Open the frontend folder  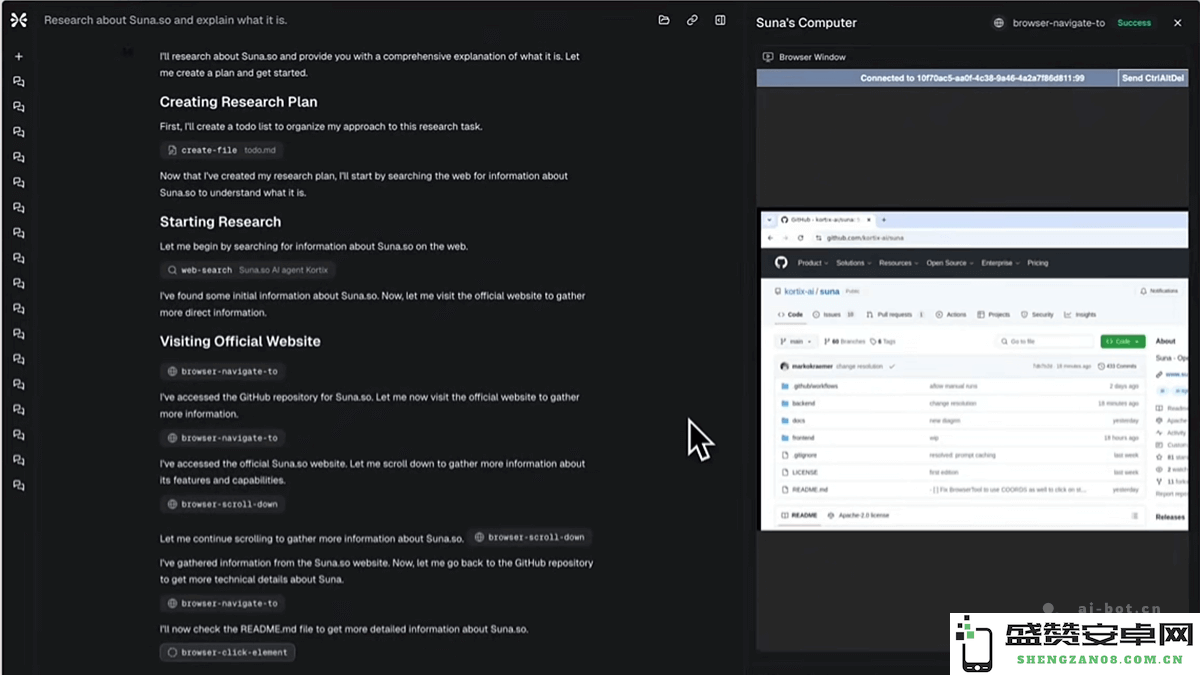803,438
